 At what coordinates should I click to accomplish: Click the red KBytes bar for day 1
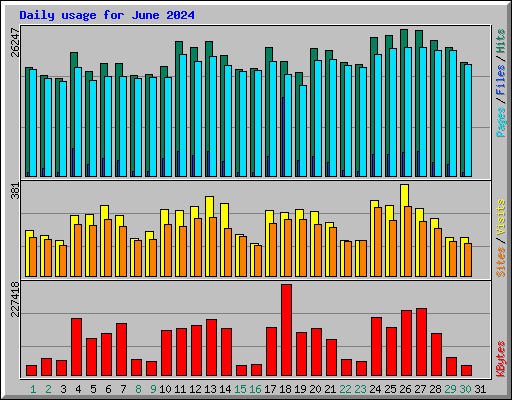coord(31,371)
